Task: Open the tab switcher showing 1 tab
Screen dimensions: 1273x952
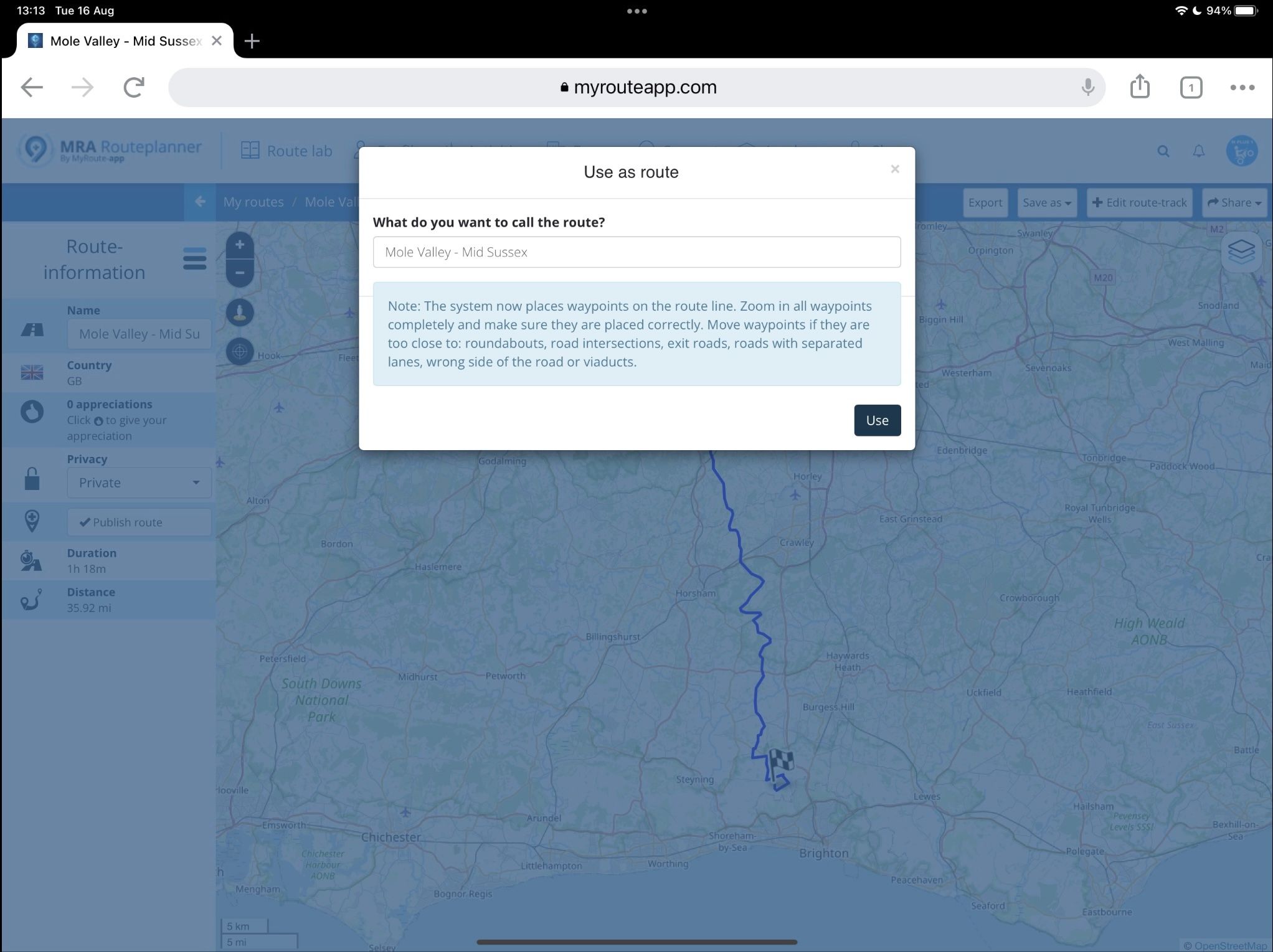Action: [x=1191, y=87]
